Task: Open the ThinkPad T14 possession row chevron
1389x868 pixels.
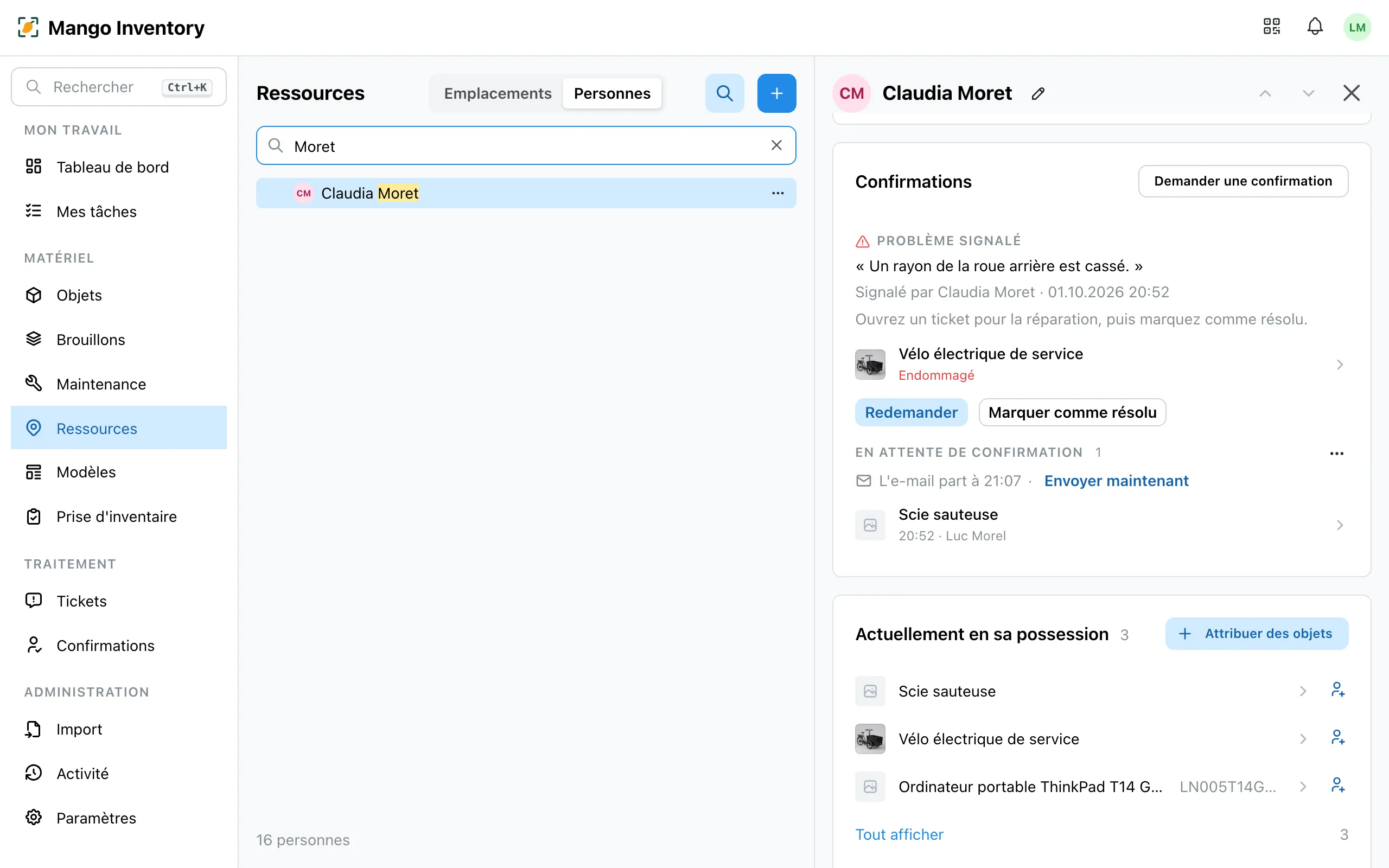Action: (x=1303, y=787)
